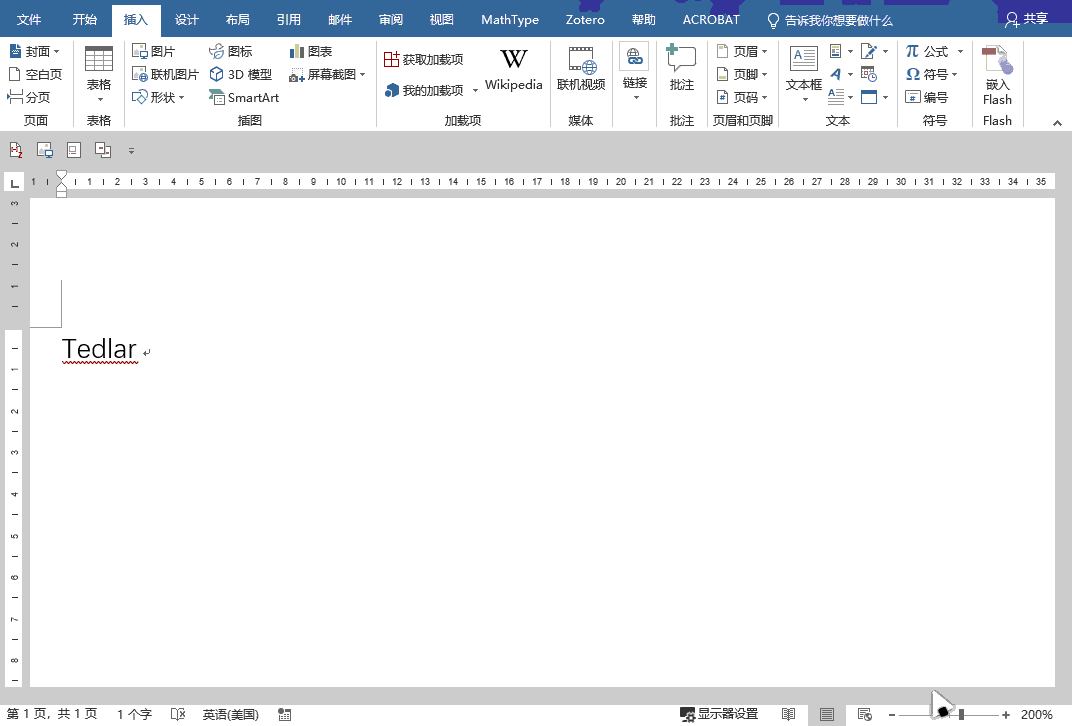Viewport: 1072px width, 726px height.
Task: Increase zoom using the zoom slider
Action: pos(1007,714)
